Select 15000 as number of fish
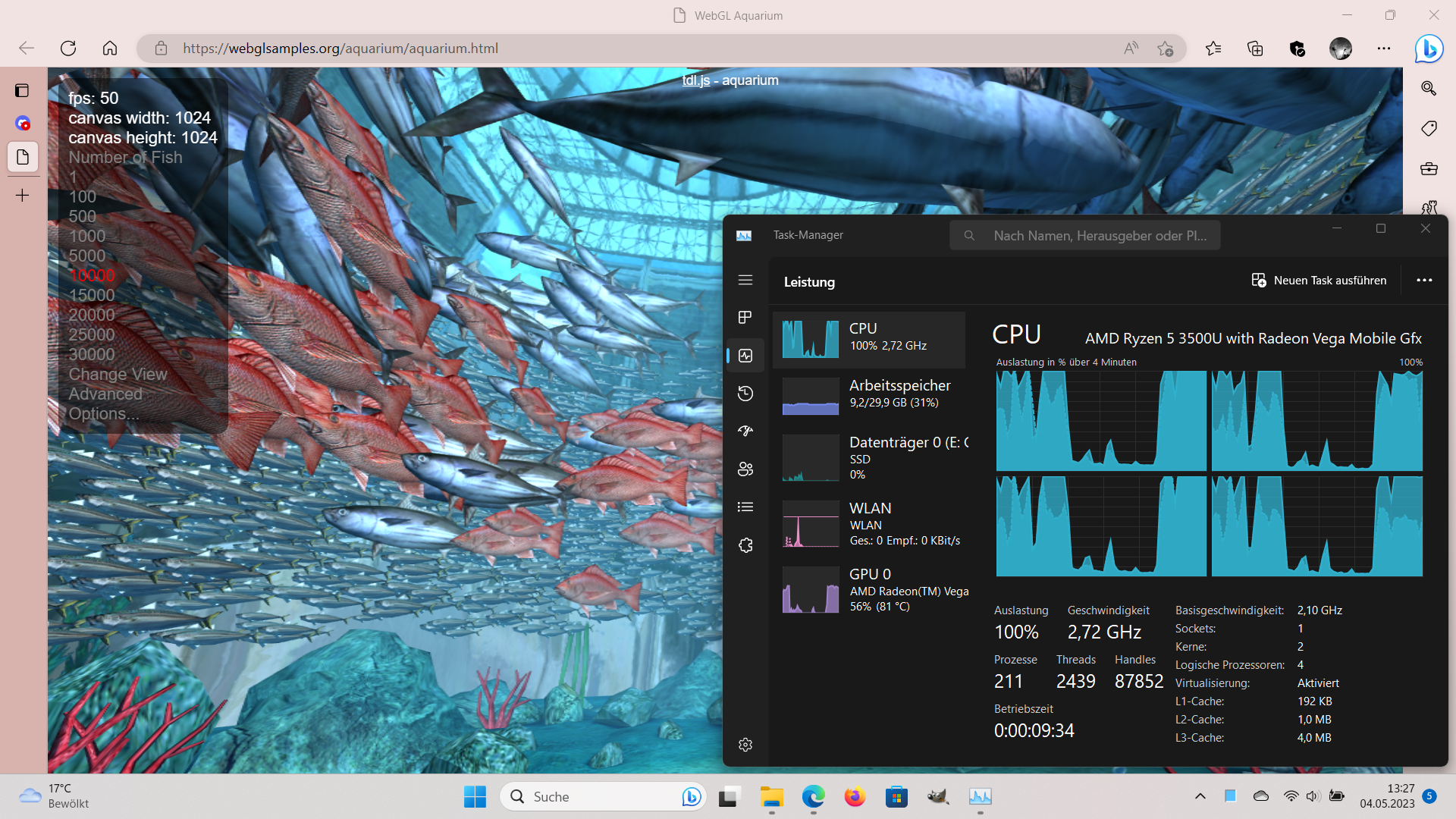Screen dimensions: 1456x819 tap(92, 295)
